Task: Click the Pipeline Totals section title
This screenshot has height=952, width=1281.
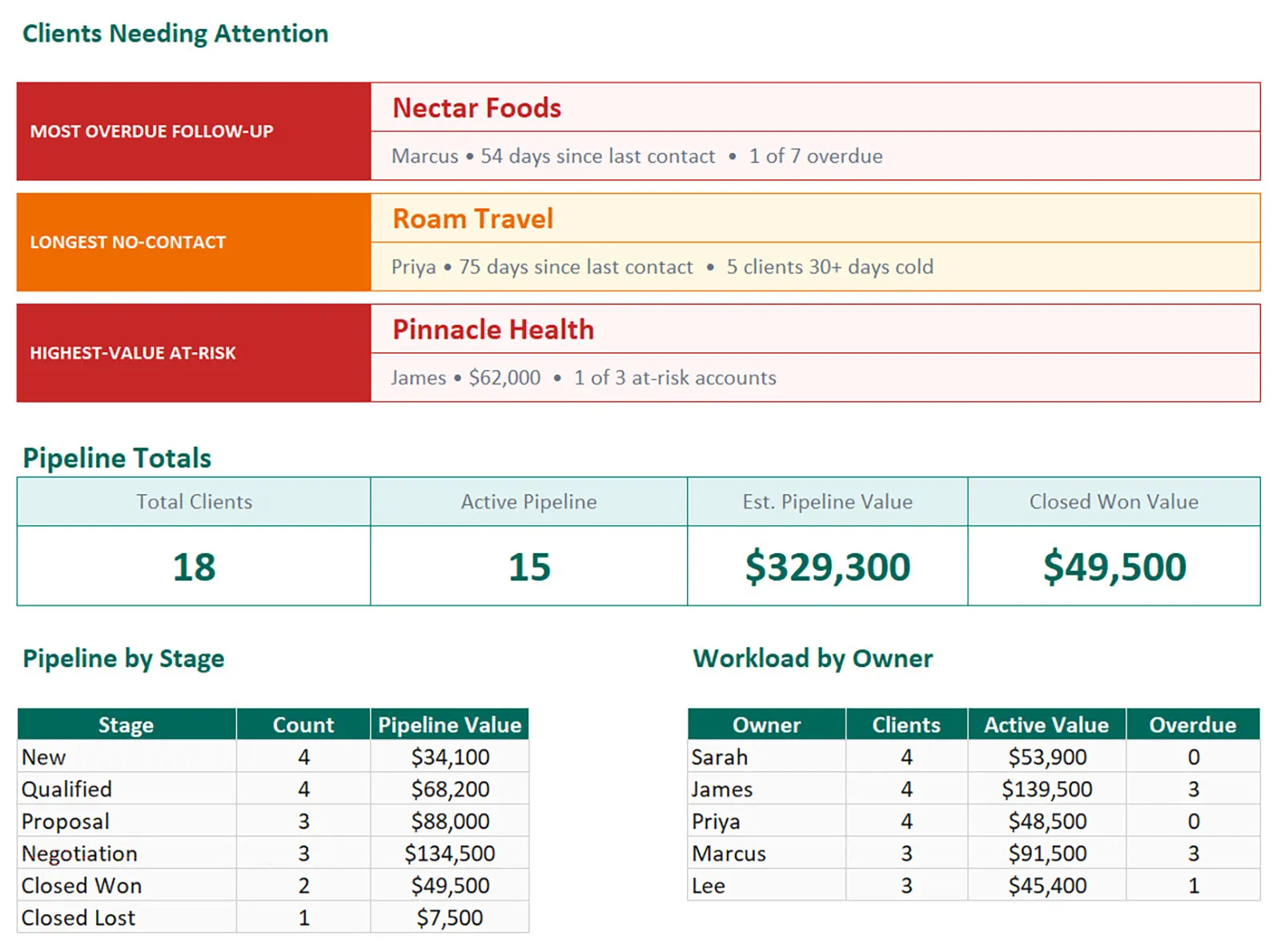Action: click(117, 457)
